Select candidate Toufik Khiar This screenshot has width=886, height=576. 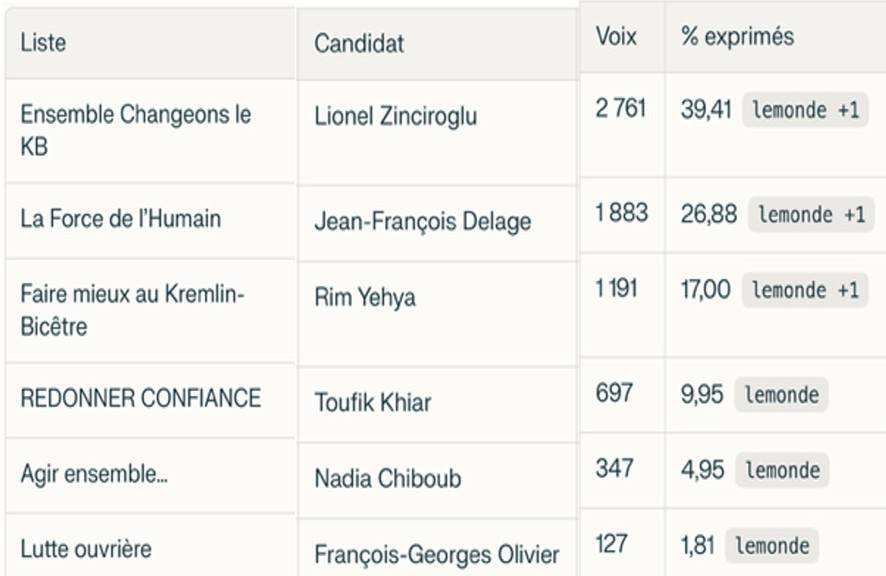[x=372, y=403]
